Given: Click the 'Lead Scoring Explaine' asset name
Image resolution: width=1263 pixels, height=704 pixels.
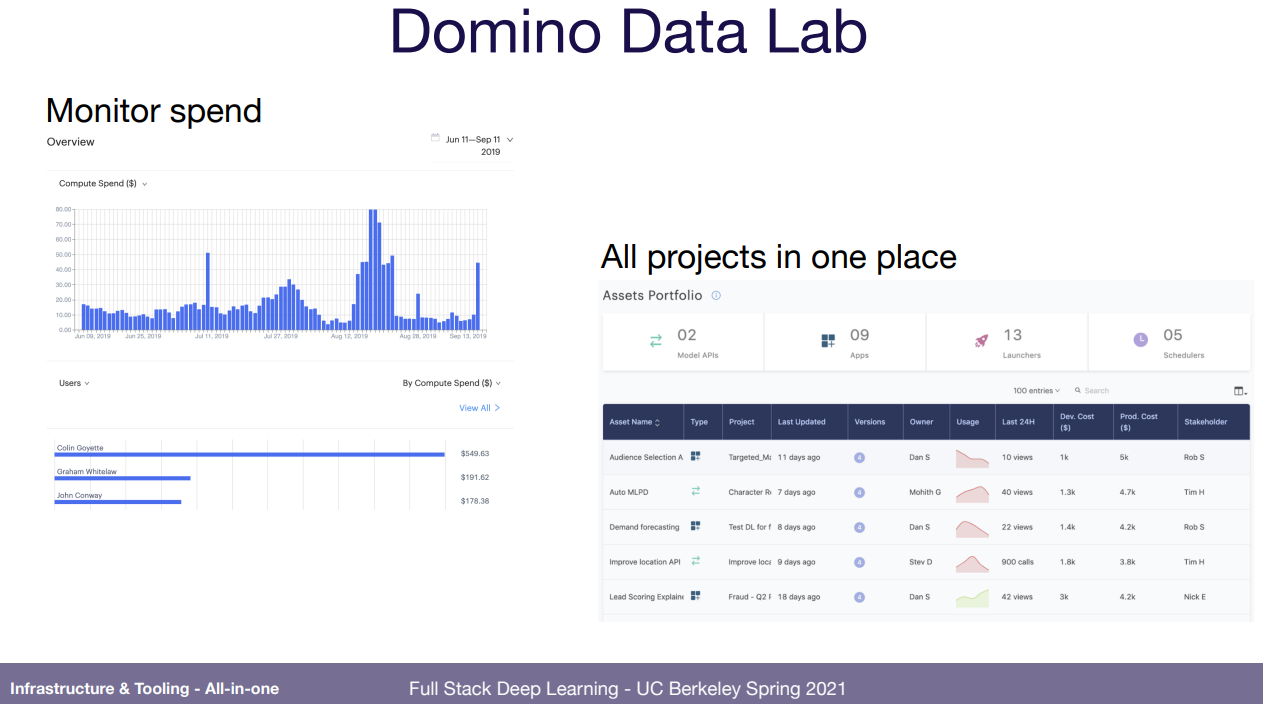Looking at the screenshot, I should [646, 597].
